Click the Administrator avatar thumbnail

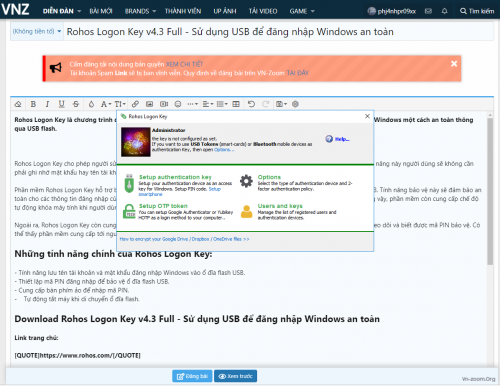135,142
